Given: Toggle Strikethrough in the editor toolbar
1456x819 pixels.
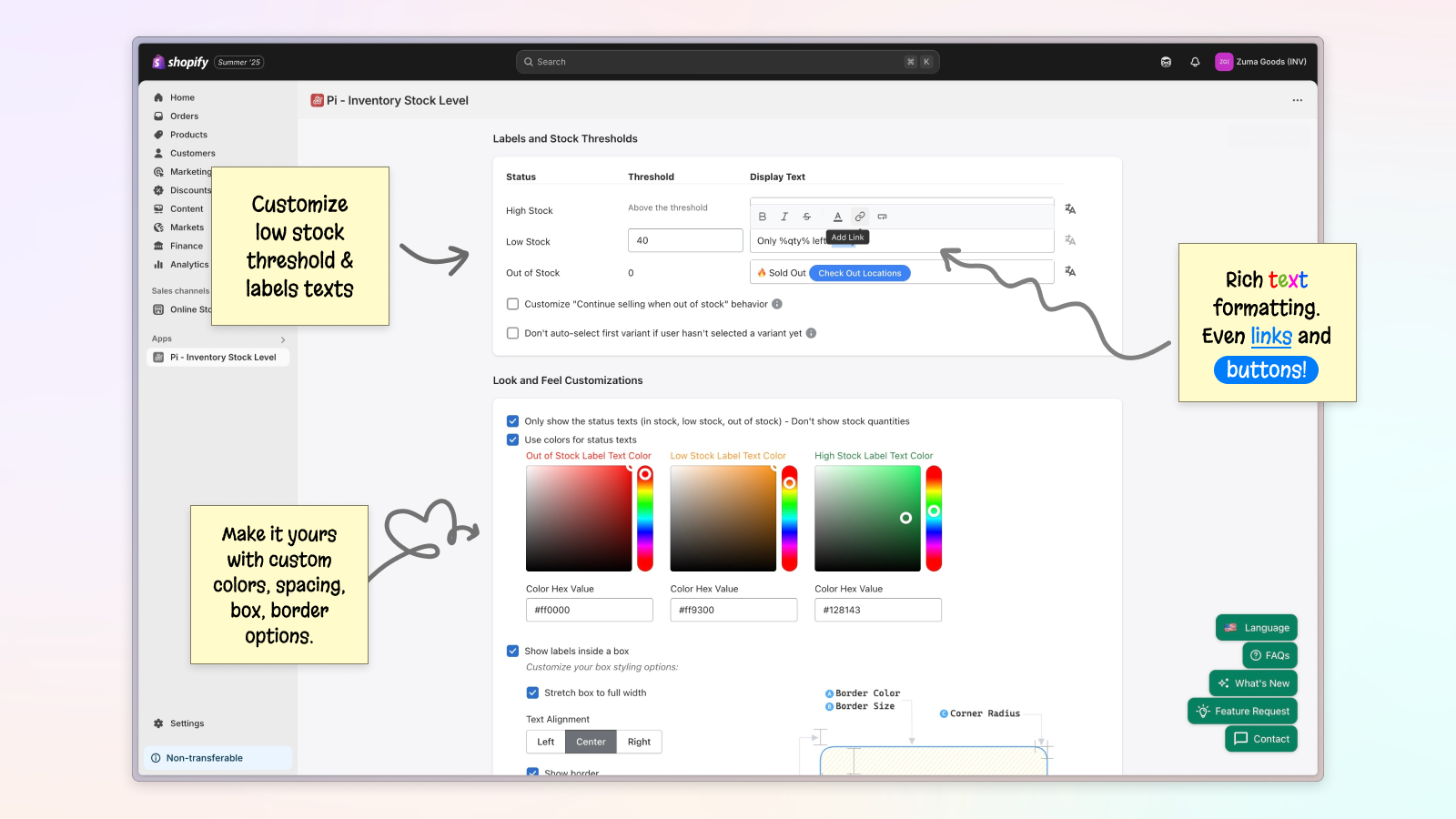Looking at the screenshot, I should point(806,217).
